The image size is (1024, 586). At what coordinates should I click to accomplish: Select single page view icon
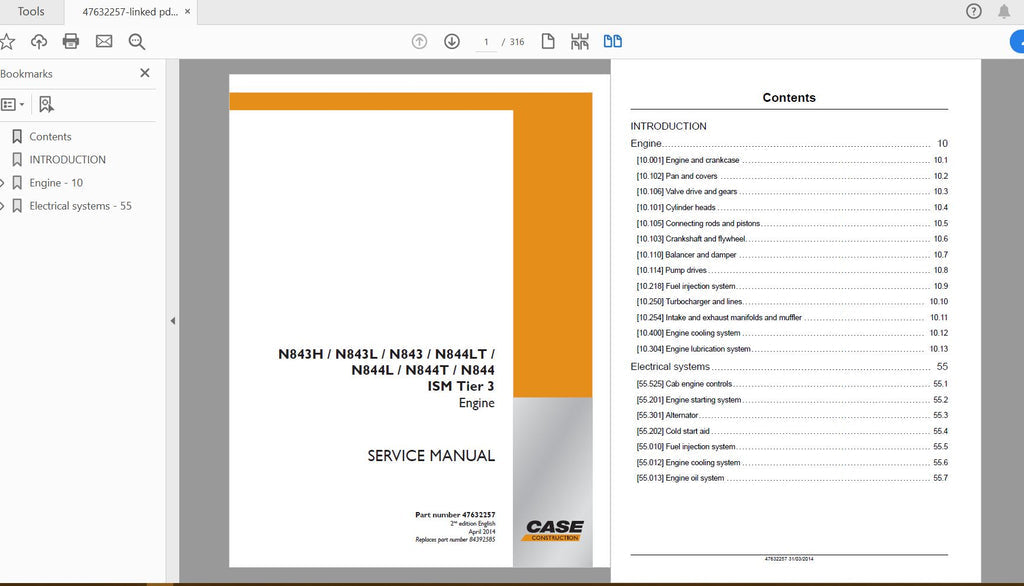(x=548, y=42)
